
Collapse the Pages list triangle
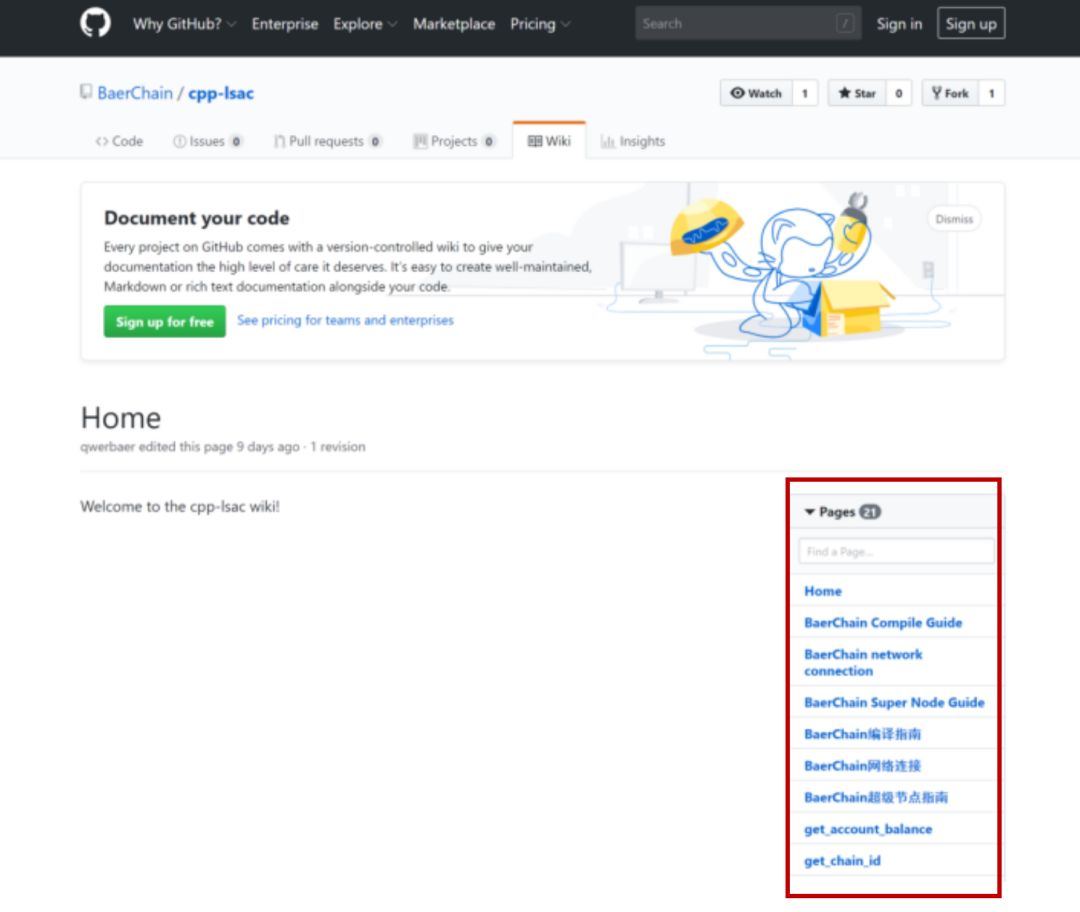click(x=810, y=512)
